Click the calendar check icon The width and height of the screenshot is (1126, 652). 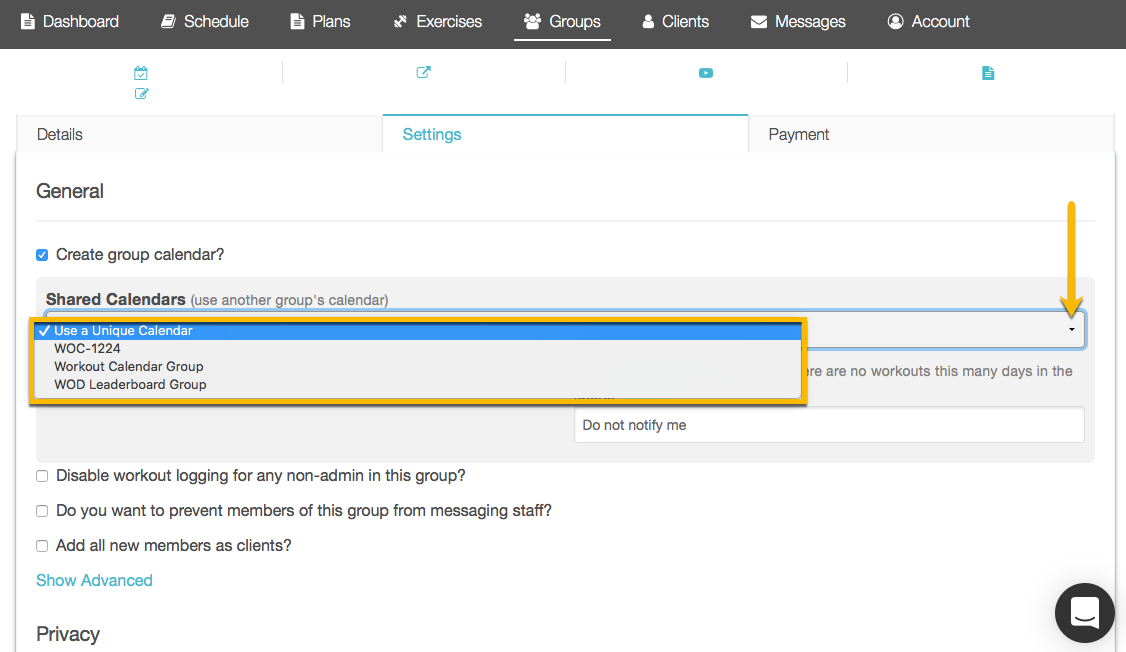tap(141, 73)
